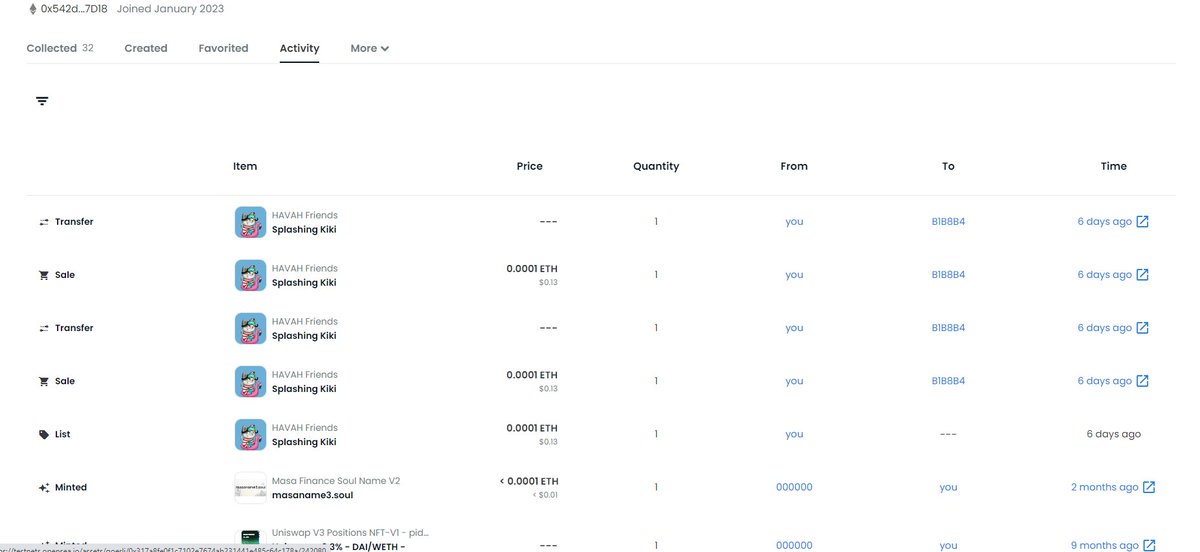1200x552 pixels.
Task: Open external link icon in first Sale row
Action: (1143, 274)
